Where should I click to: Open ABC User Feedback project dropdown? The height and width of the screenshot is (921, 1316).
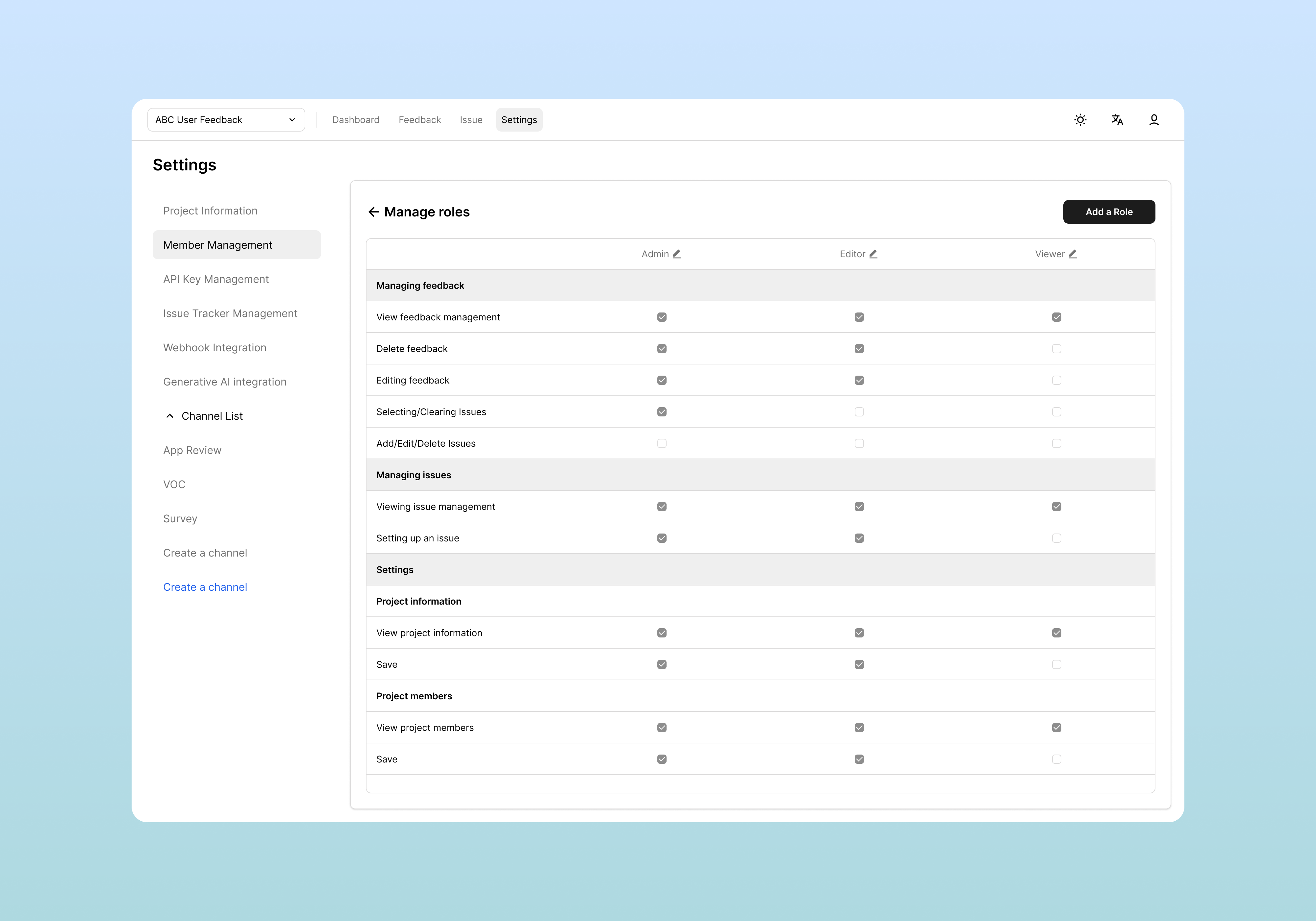226,120
